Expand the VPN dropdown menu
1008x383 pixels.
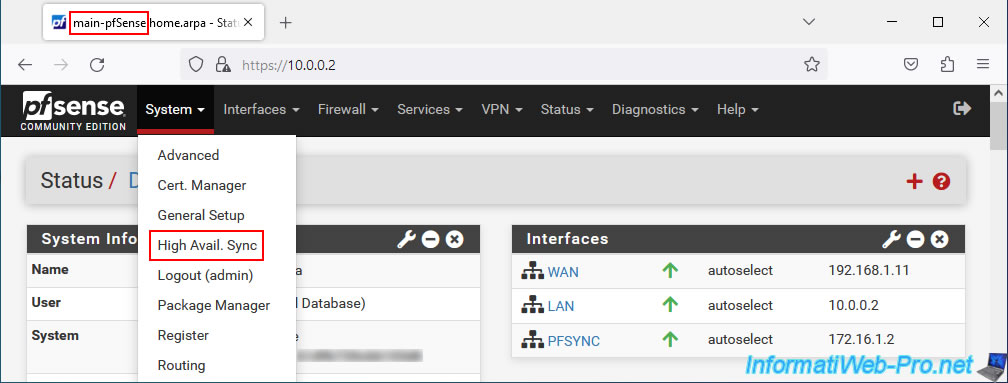pos(502,110)
